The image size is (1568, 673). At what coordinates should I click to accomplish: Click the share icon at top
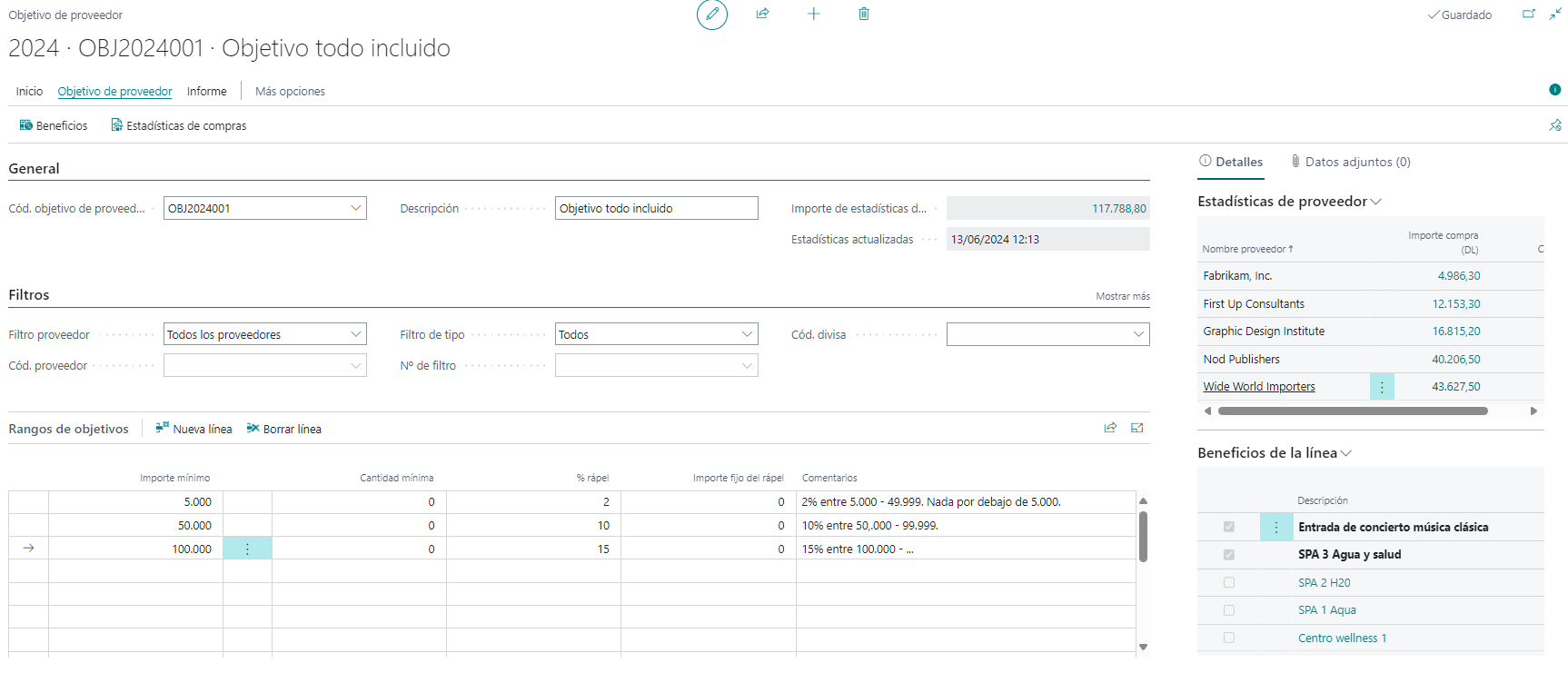click(762, 14)
